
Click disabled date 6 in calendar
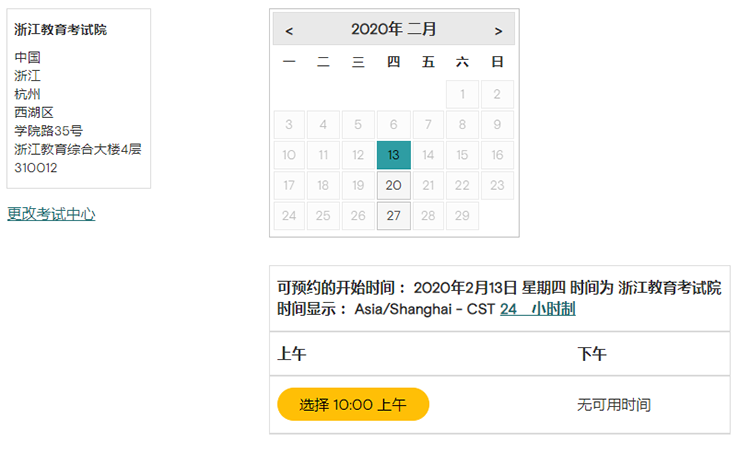[394, 125]
